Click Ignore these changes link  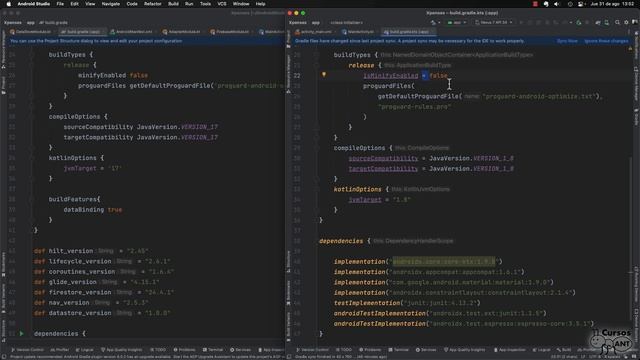(606, 41)
